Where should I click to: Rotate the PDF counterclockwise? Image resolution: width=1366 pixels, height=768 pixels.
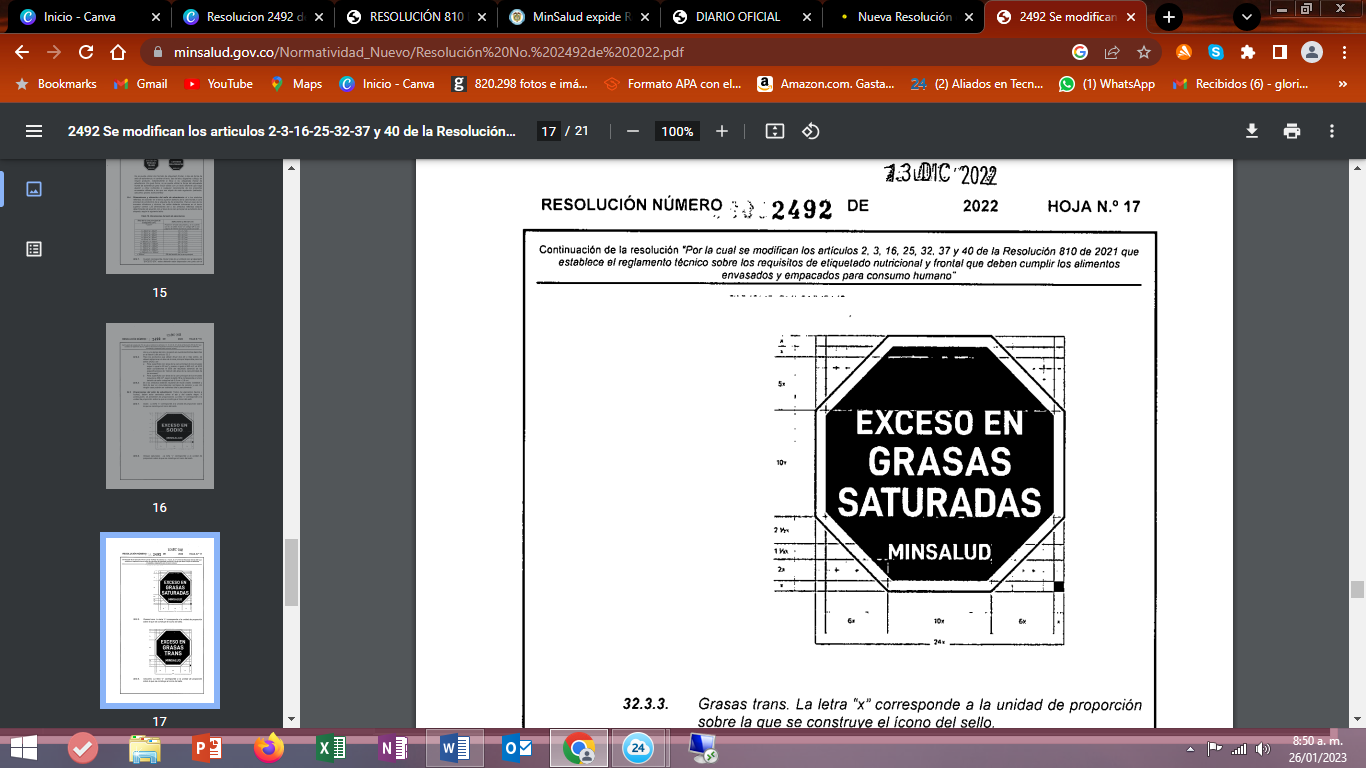(x=811, y=131)
